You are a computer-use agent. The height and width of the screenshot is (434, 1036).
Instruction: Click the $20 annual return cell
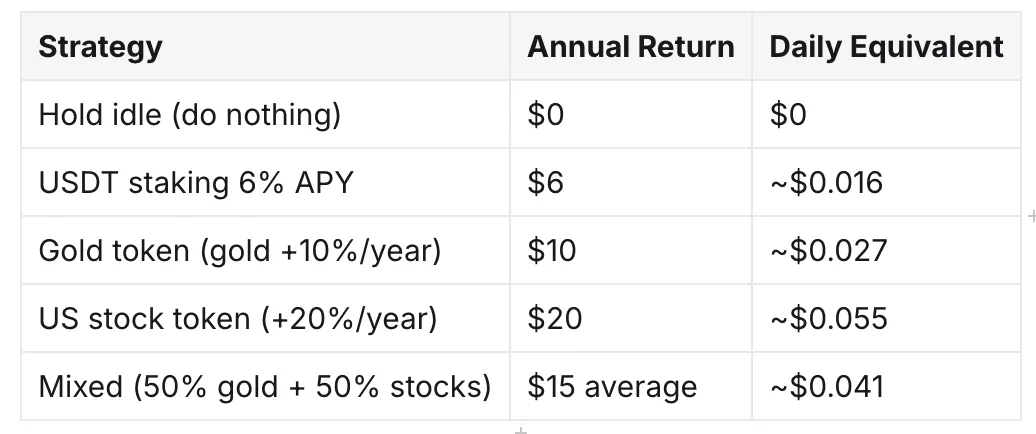(x=630, y=318)
